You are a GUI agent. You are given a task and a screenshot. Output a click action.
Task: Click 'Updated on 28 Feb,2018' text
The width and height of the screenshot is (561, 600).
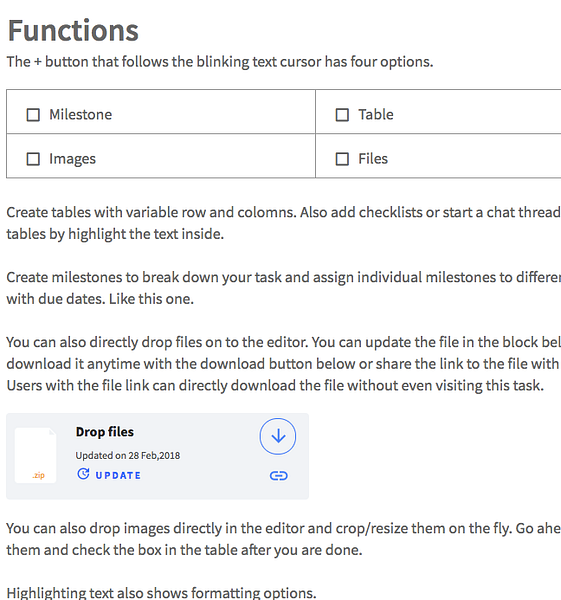coord(127,455)
